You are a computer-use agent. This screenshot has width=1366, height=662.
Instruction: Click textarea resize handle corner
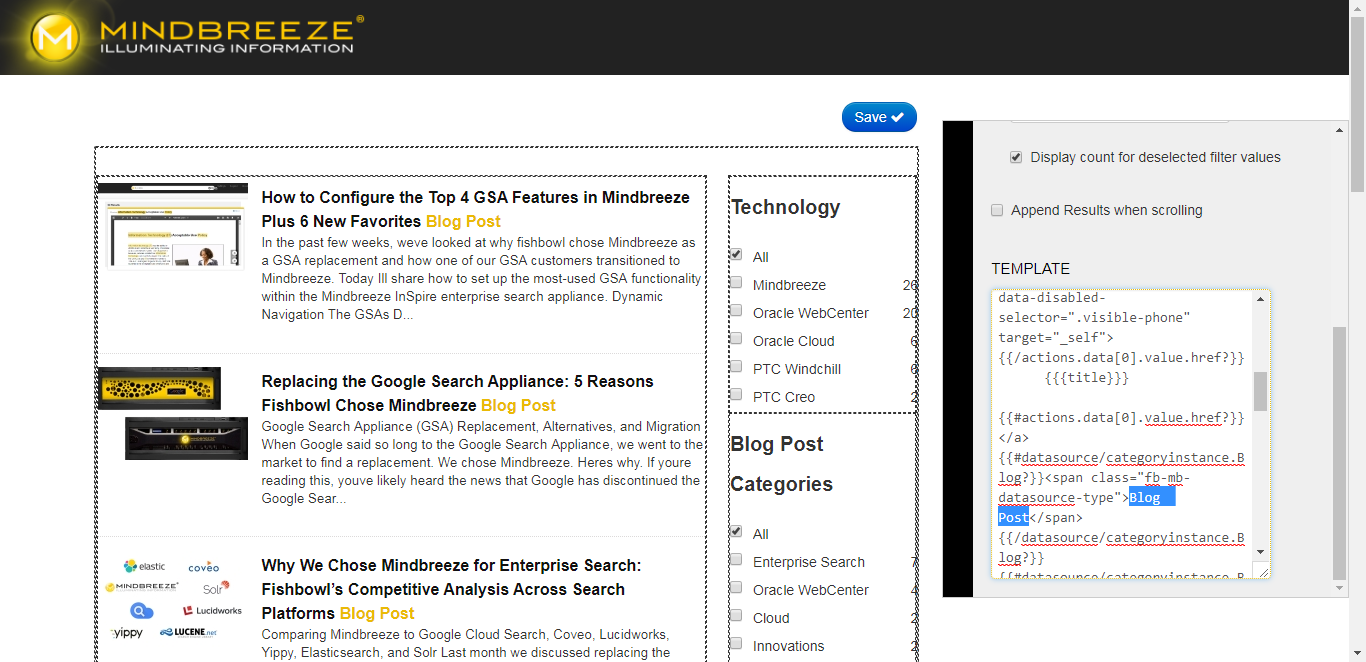coord(1262,572)
